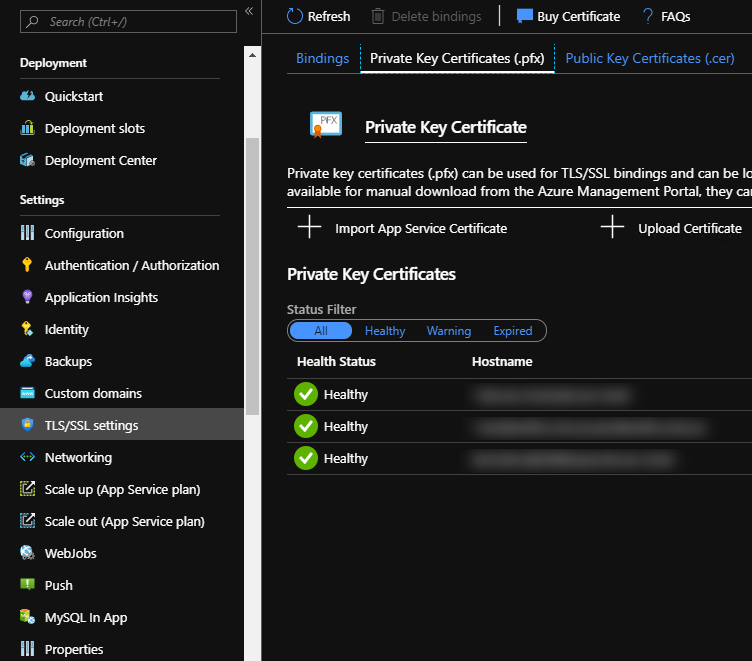Click the Push notification icon
This screenshot has width=752, height=661.
27,584
